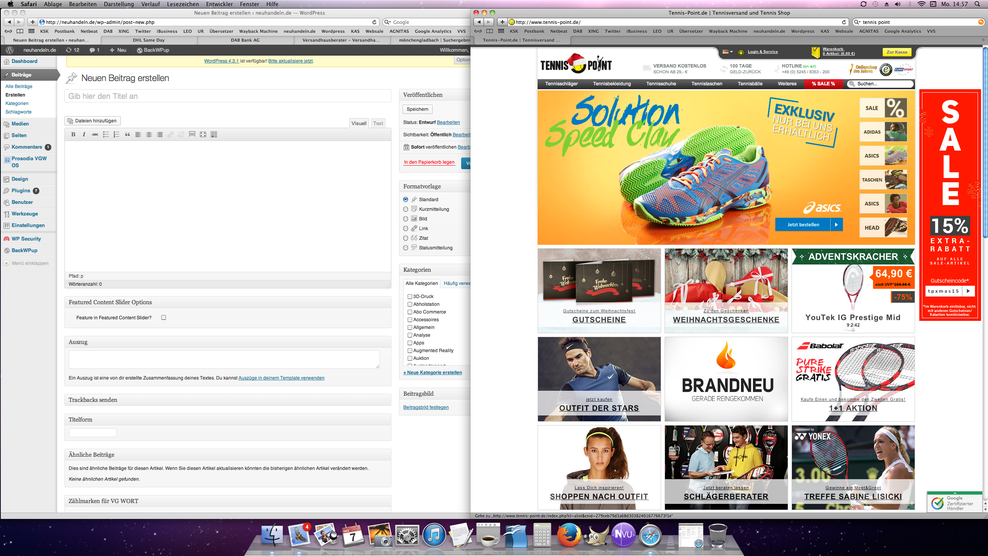Image resolution: width=988 pixels, height=556 pixels.
Task: Collapse the Ähnliche Beiträge panel header
Action: tap(227, 455)
